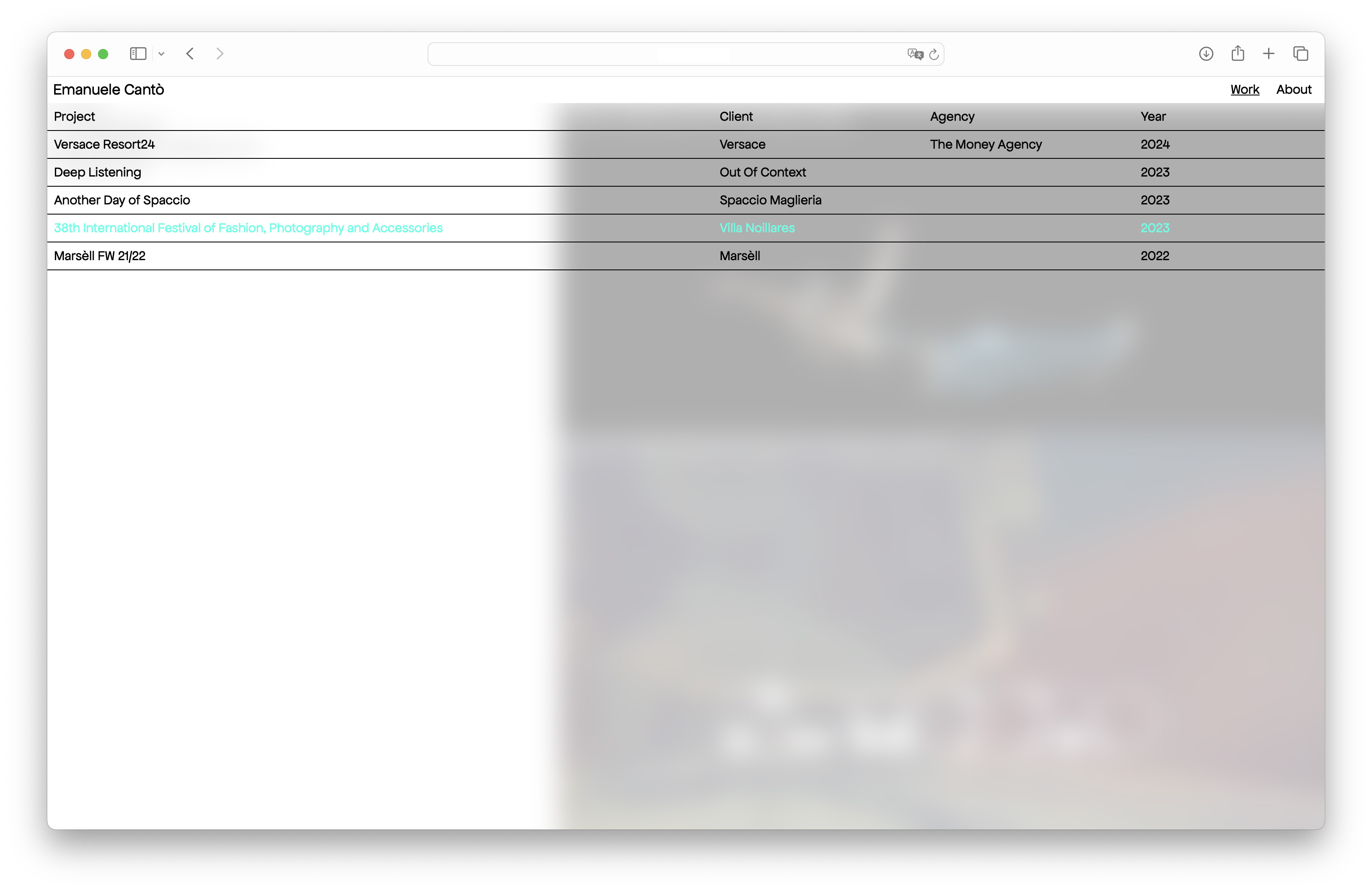Show the tab overview icon

click(1301, 54)
